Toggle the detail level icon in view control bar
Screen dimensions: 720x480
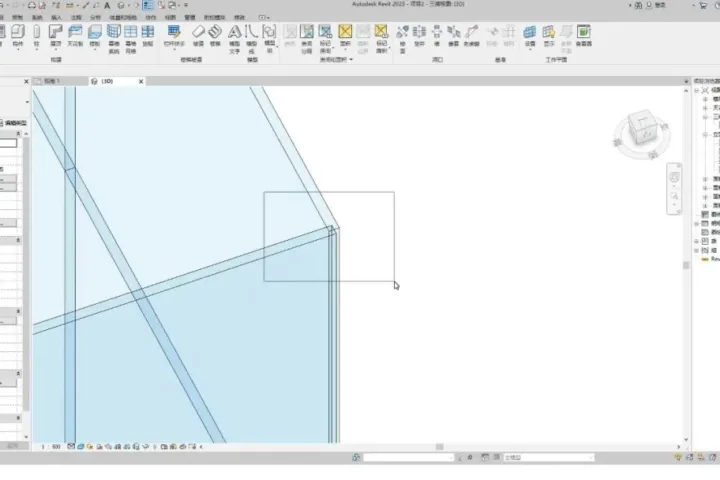click(71, 446)
